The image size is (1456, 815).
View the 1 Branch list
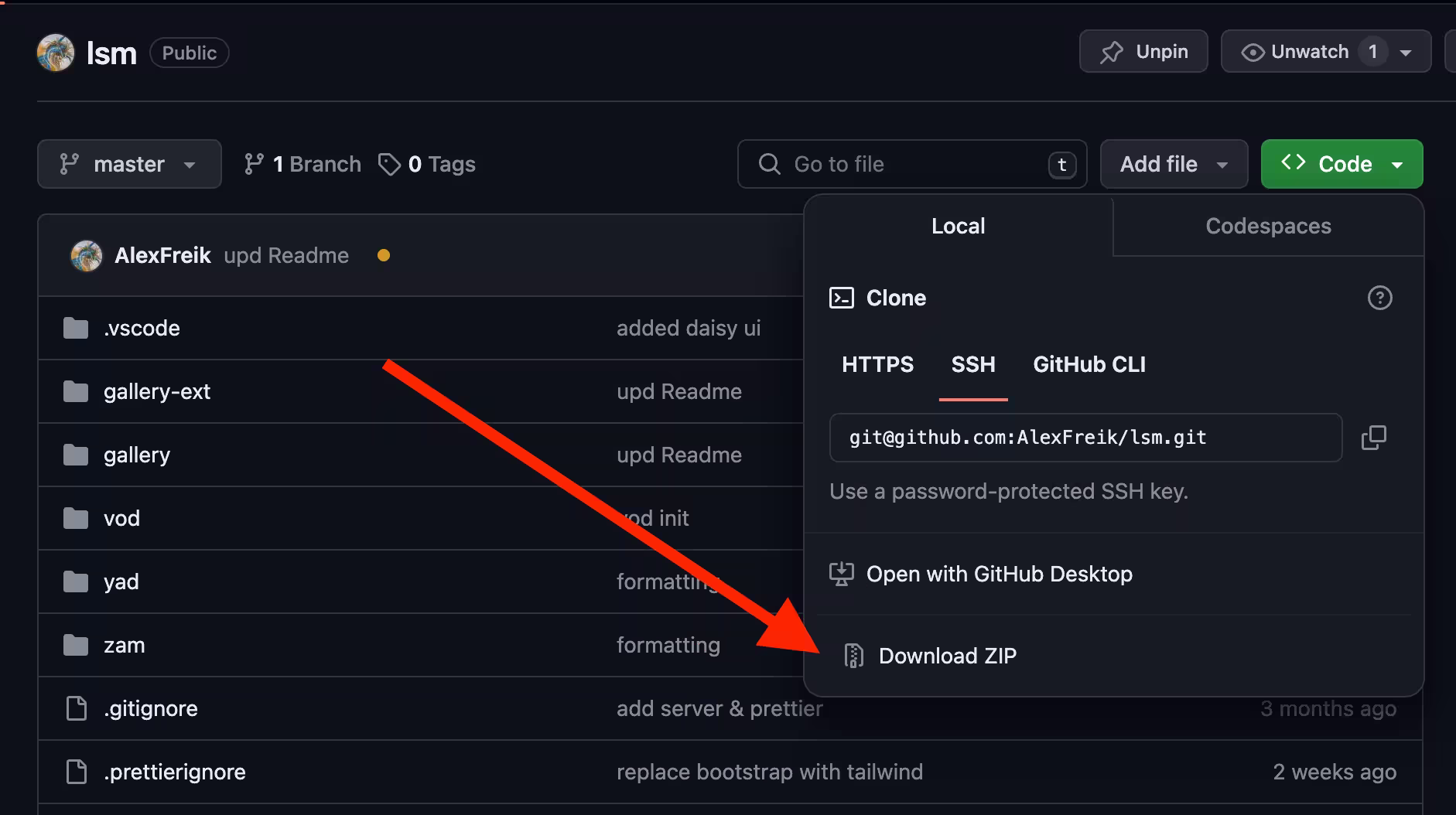(302, 164)
